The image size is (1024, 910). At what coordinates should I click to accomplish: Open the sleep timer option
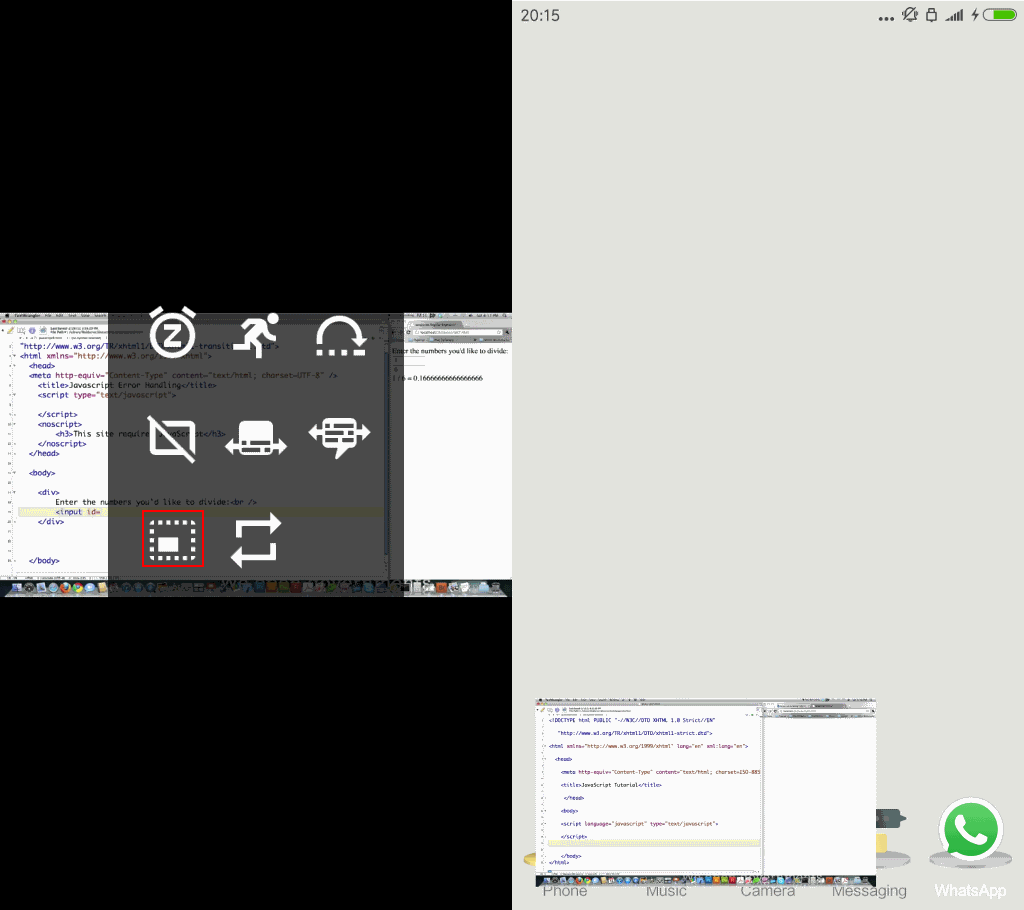click(172, 333)
